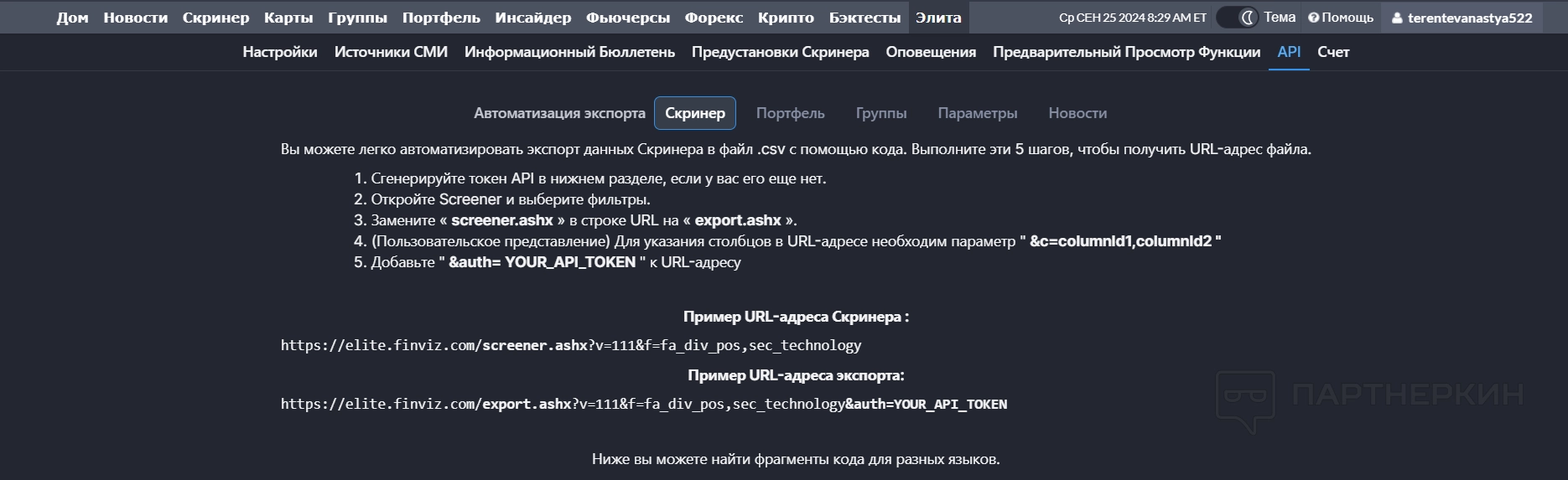Choose the Группы export tab
The height and width of the screenshot is (480, 1568).
[x=881, y=113]
